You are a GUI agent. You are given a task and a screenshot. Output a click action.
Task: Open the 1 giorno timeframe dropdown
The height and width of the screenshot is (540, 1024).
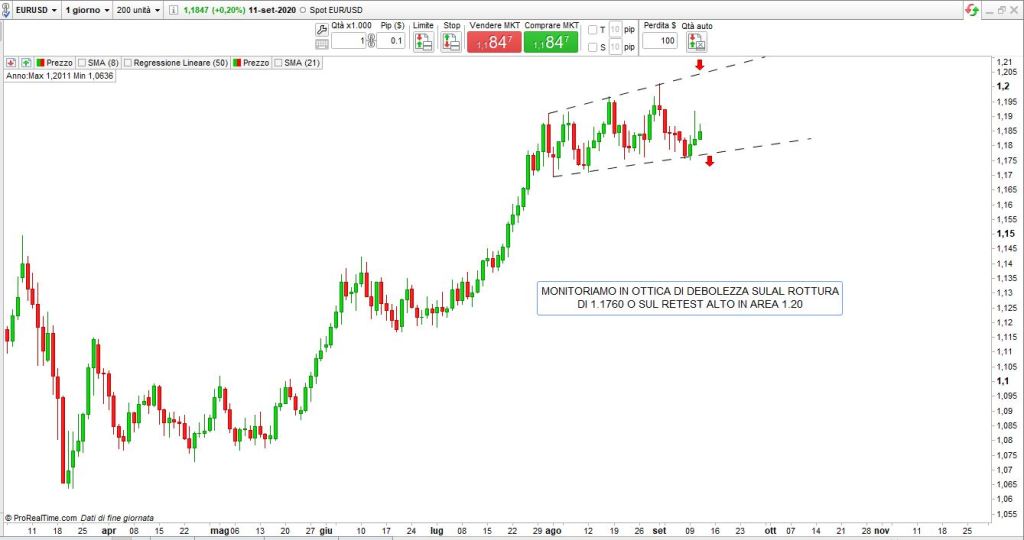(x=87, y=9)
